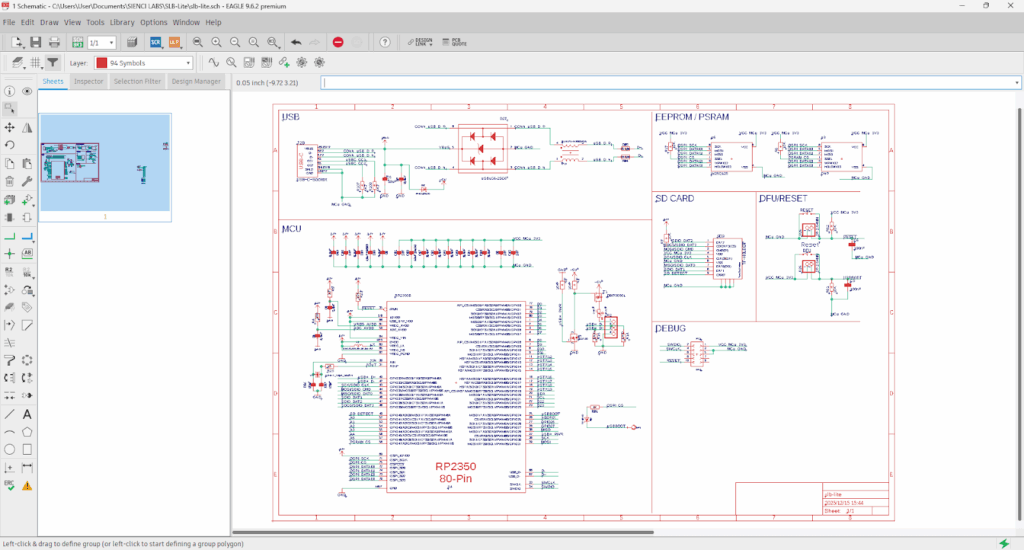The height and width of the screenshot is (550, 1024).
Task: Click the Save disk icon
Action: tap(35, 42)
